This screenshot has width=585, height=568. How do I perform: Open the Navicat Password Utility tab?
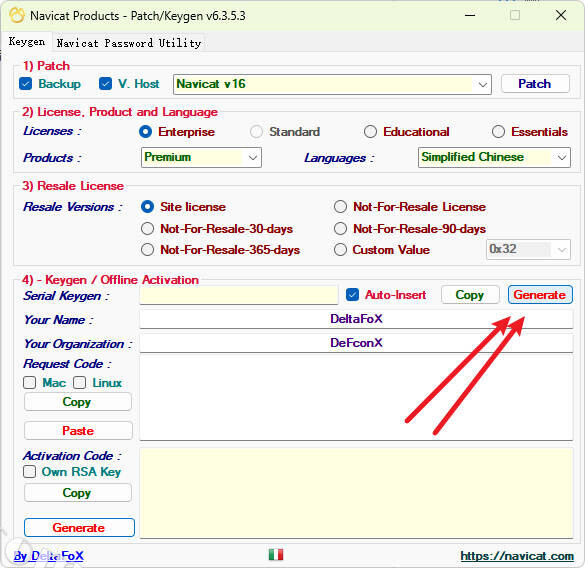click(129, 43)
